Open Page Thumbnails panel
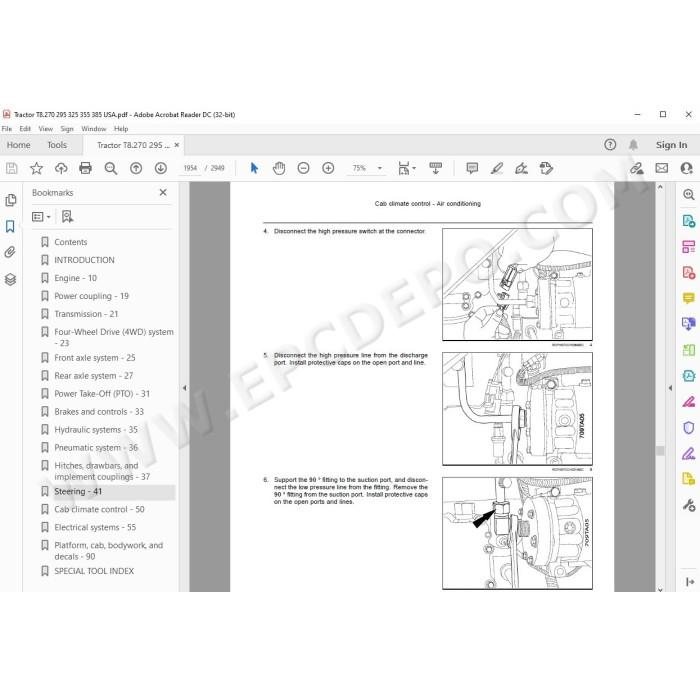 [11, 200]
